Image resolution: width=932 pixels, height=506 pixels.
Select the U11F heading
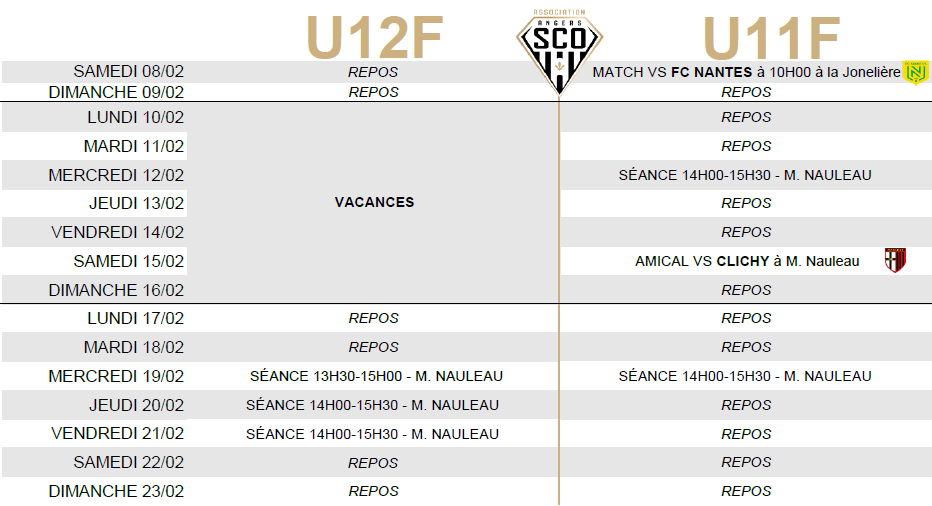(x=772, y=38)
